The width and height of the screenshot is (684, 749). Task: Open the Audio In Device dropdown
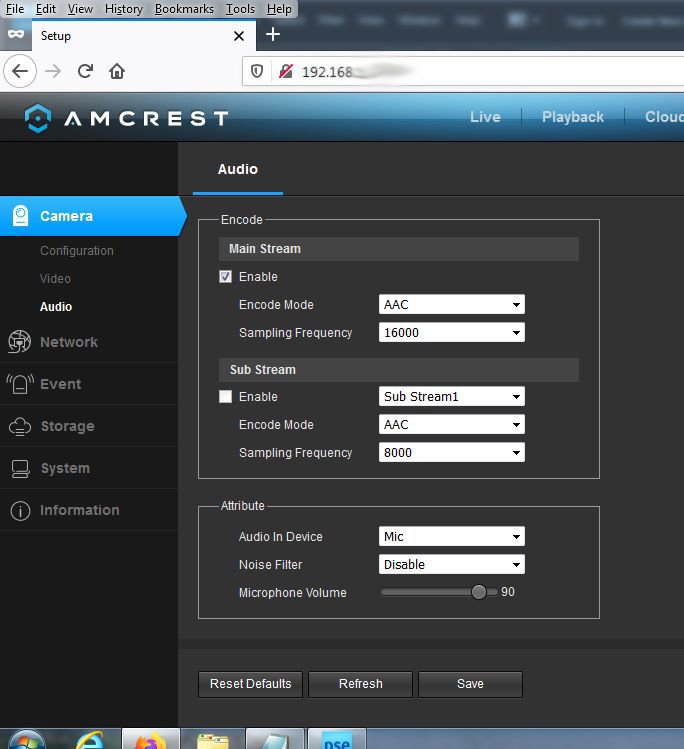click(451, 536)
